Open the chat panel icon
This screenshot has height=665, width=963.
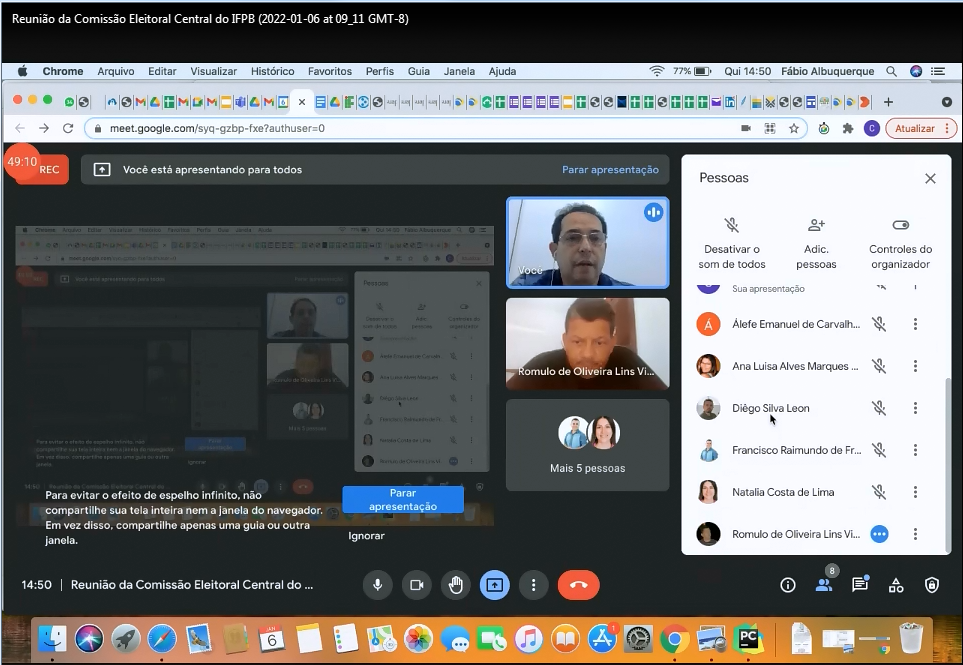click(x=859, y=585)
